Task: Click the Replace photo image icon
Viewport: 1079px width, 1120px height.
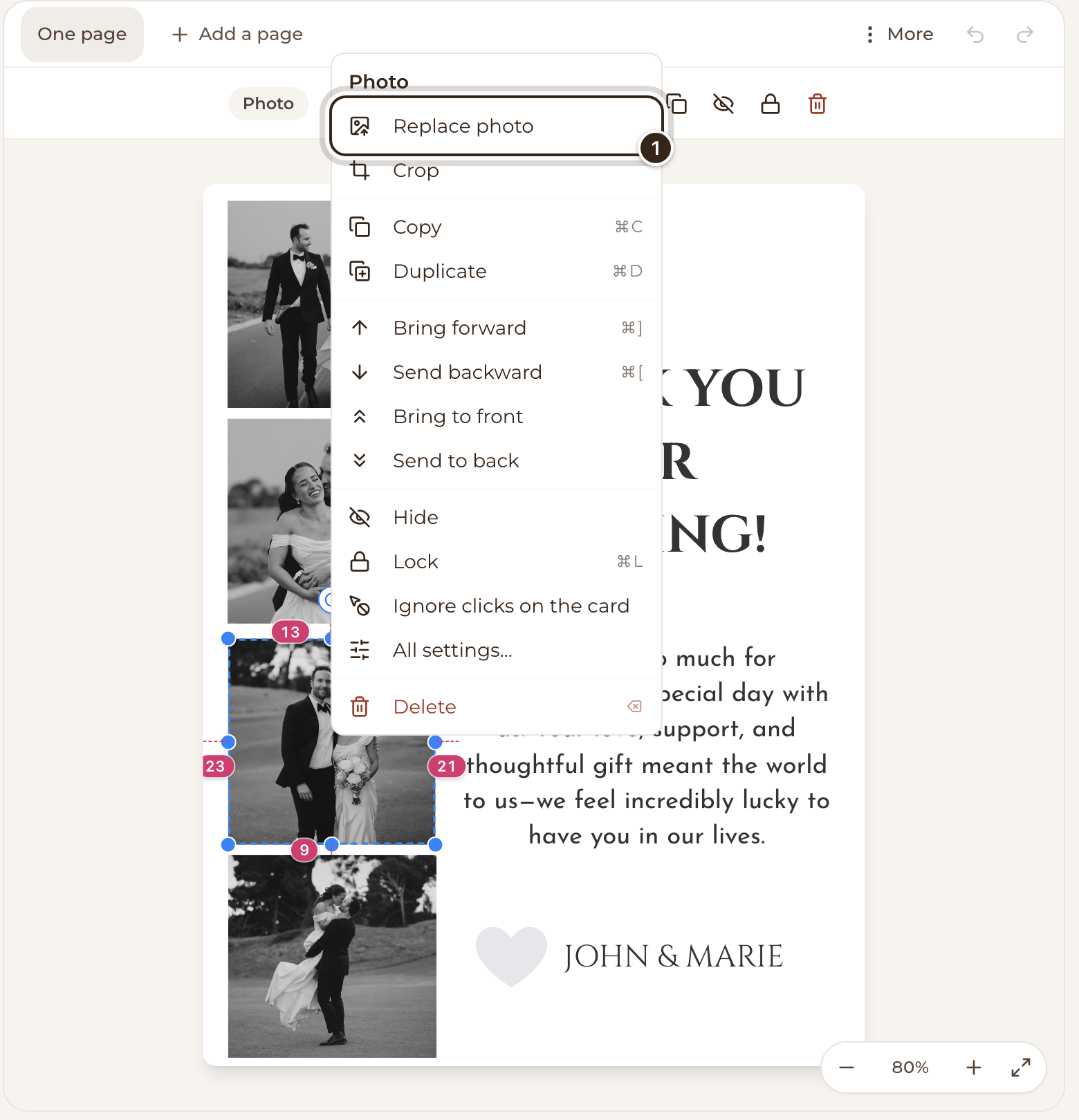Action: coord(360,126)
